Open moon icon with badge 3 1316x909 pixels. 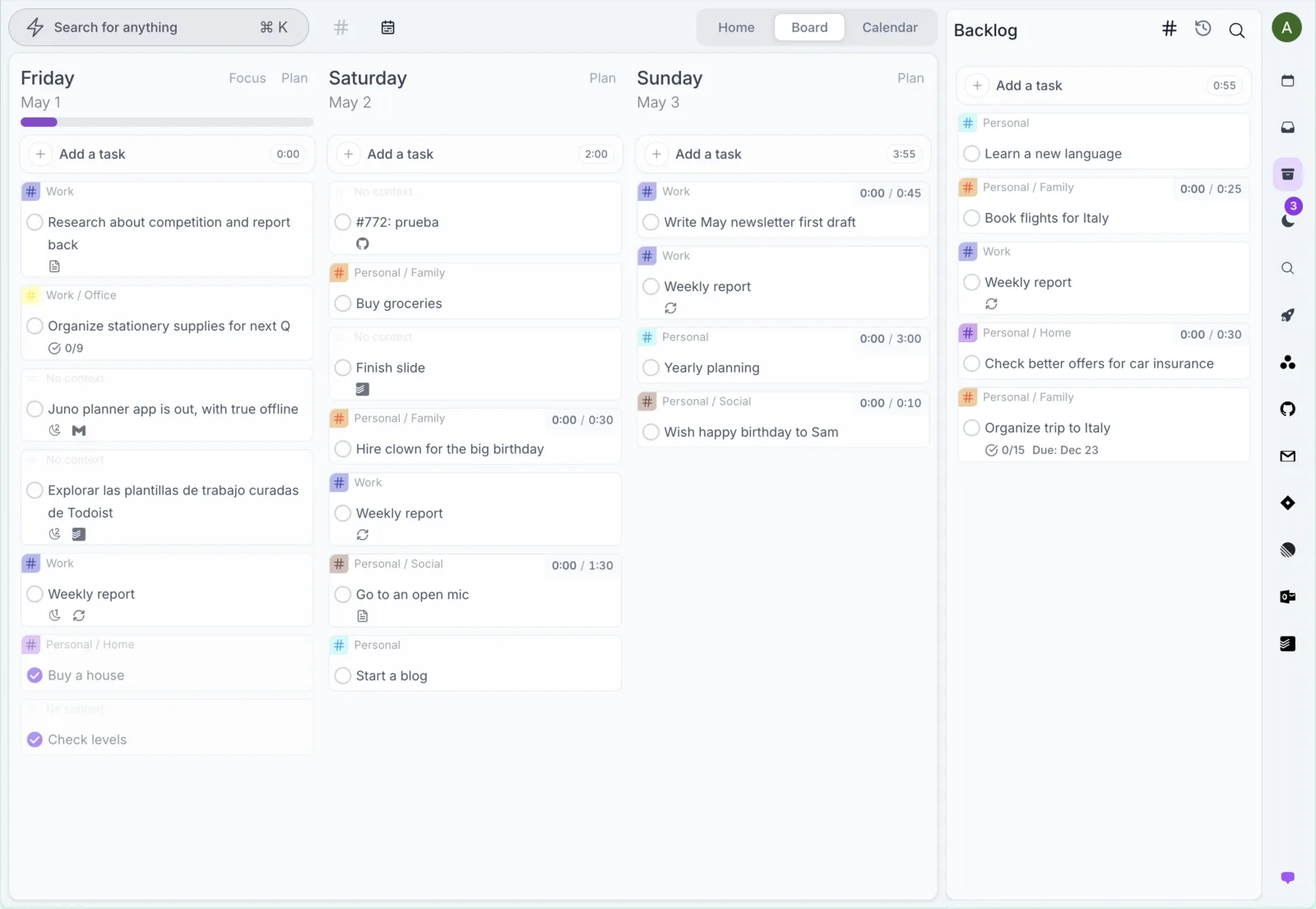1288,220
